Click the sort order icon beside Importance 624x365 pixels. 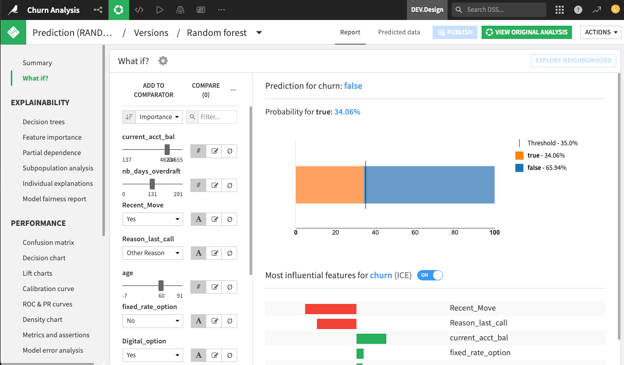129,117
